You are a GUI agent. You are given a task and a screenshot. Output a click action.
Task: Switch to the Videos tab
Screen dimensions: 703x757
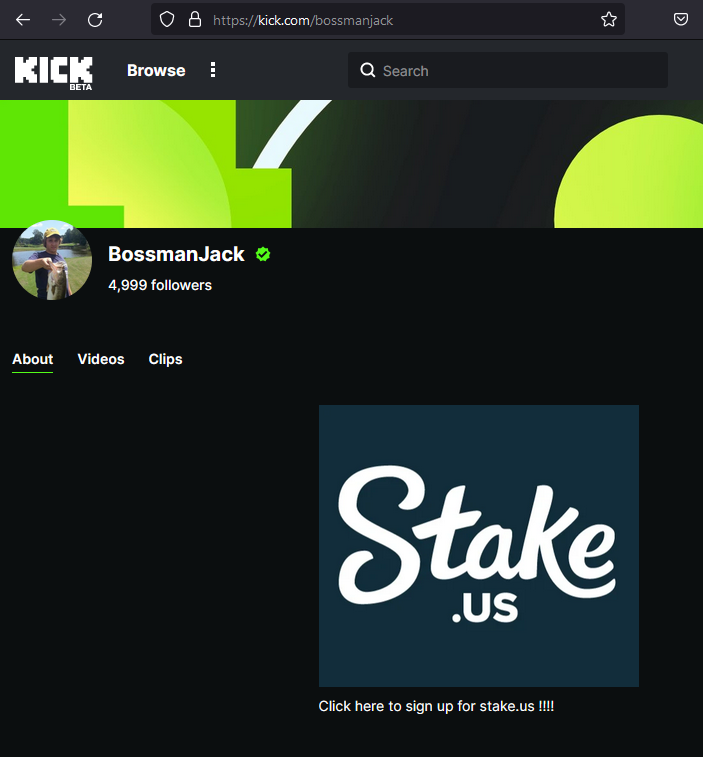tap(101, 359)
